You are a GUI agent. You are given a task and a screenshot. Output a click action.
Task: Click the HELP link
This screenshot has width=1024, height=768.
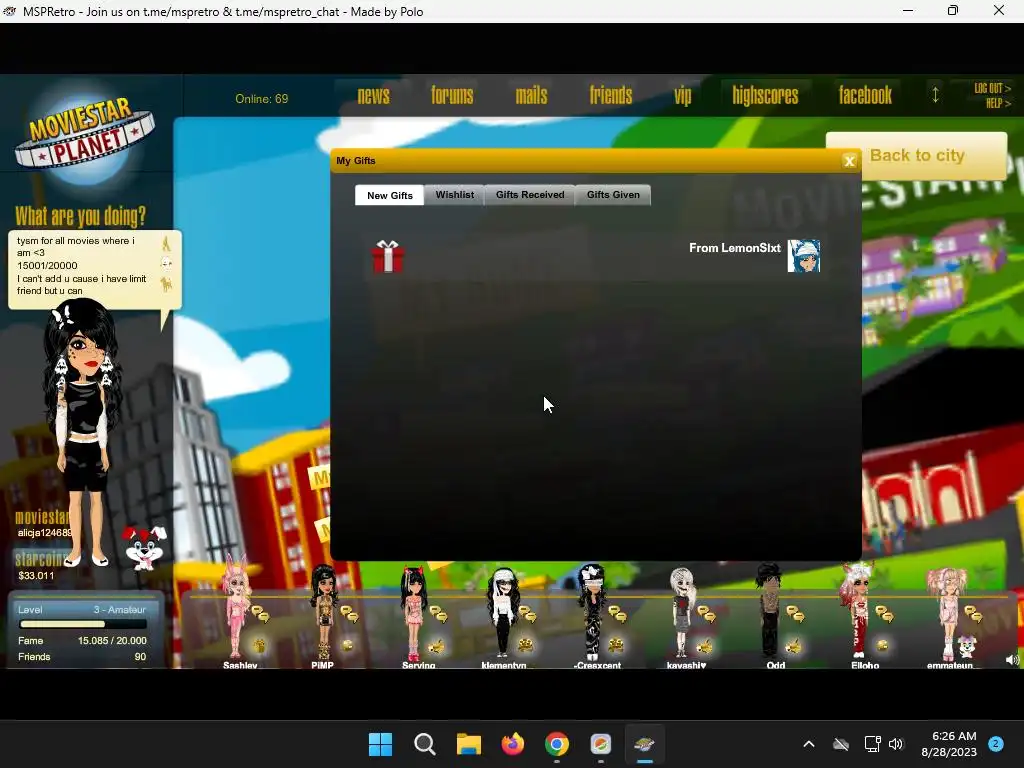998,103
